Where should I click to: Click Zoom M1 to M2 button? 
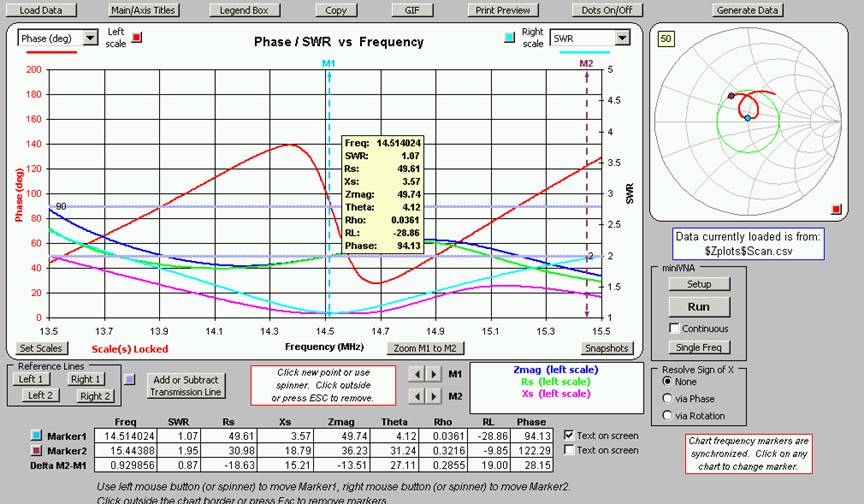tap(427, 348)
